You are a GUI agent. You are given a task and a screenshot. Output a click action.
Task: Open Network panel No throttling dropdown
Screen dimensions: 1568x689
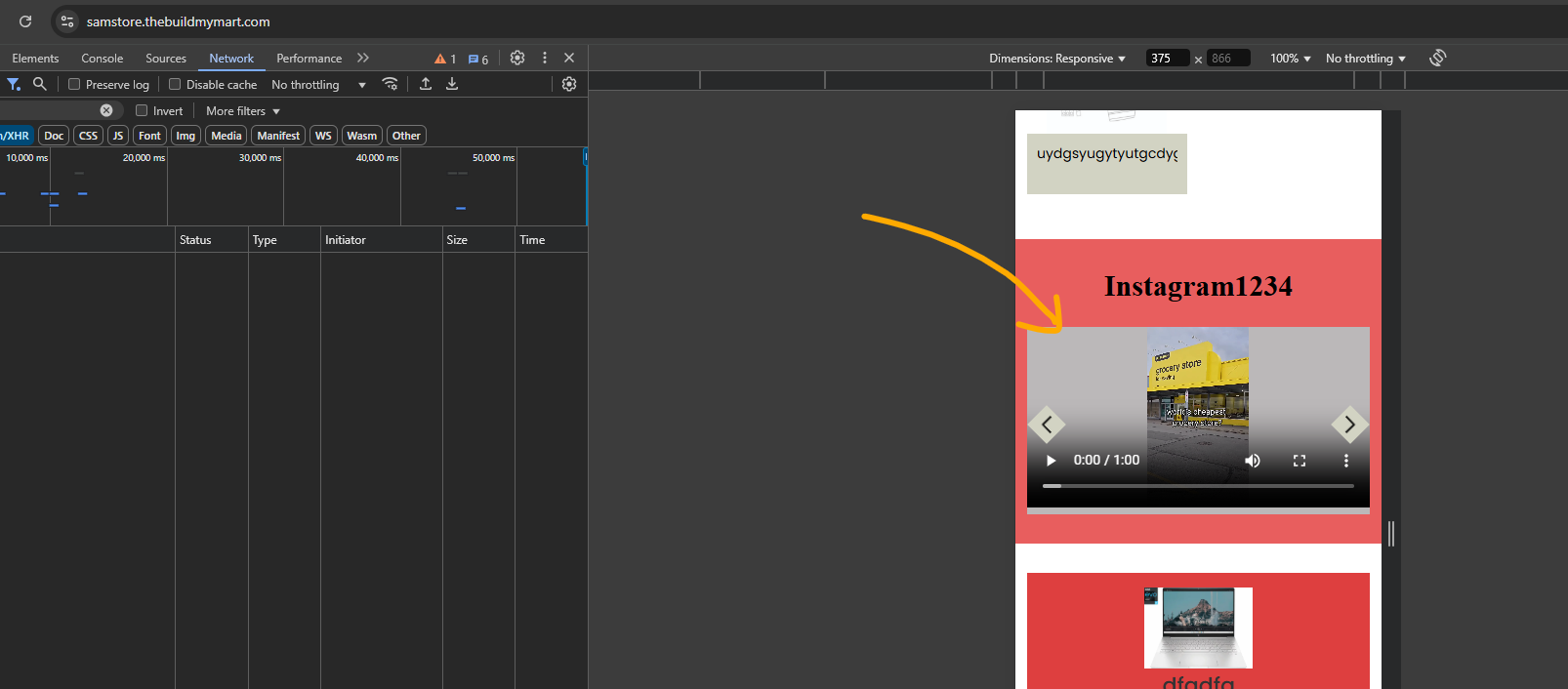pos(318,85)
